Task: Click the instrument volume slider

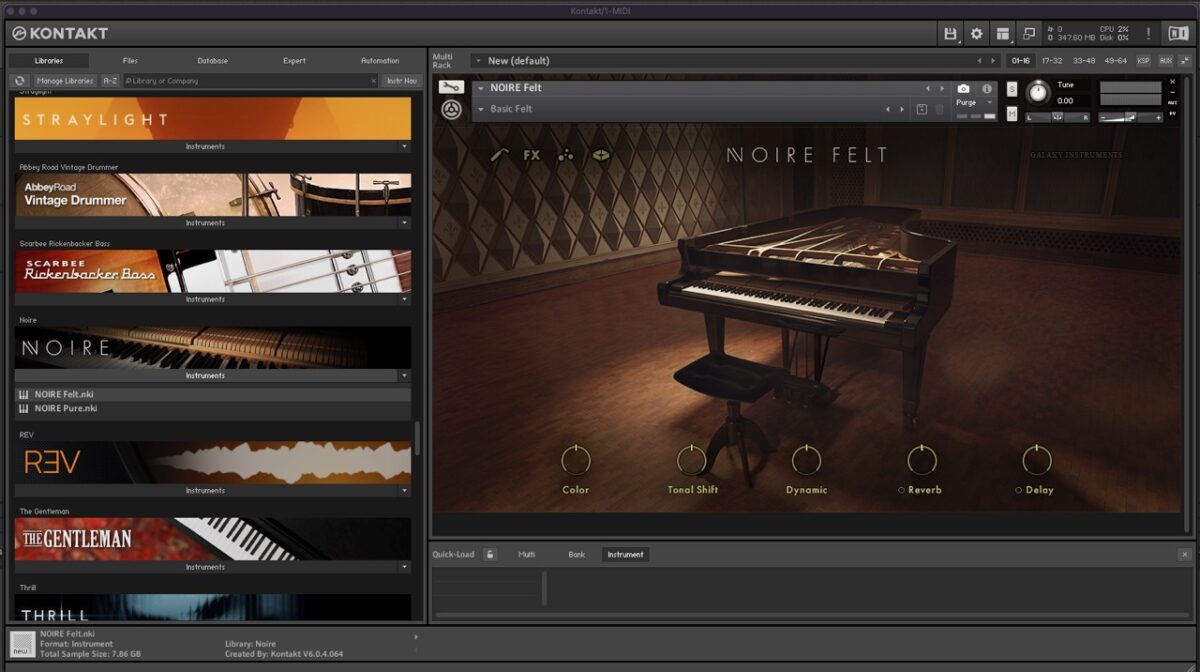Action: pos(1130,117)
